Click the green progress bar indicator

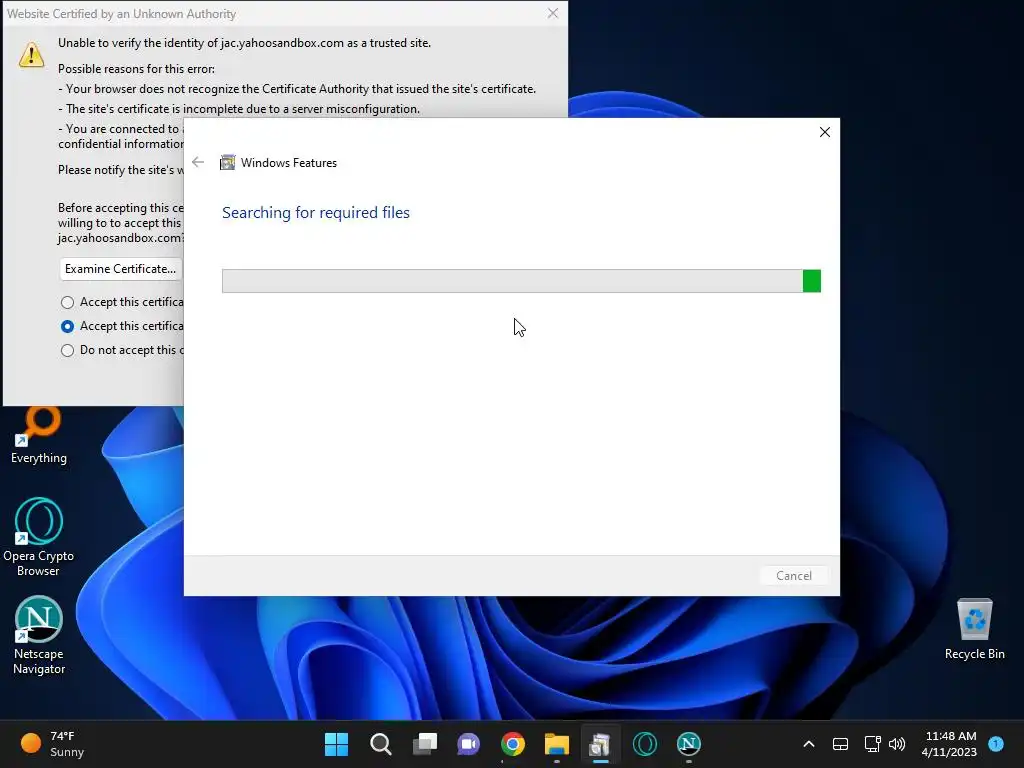click(812, 281)
